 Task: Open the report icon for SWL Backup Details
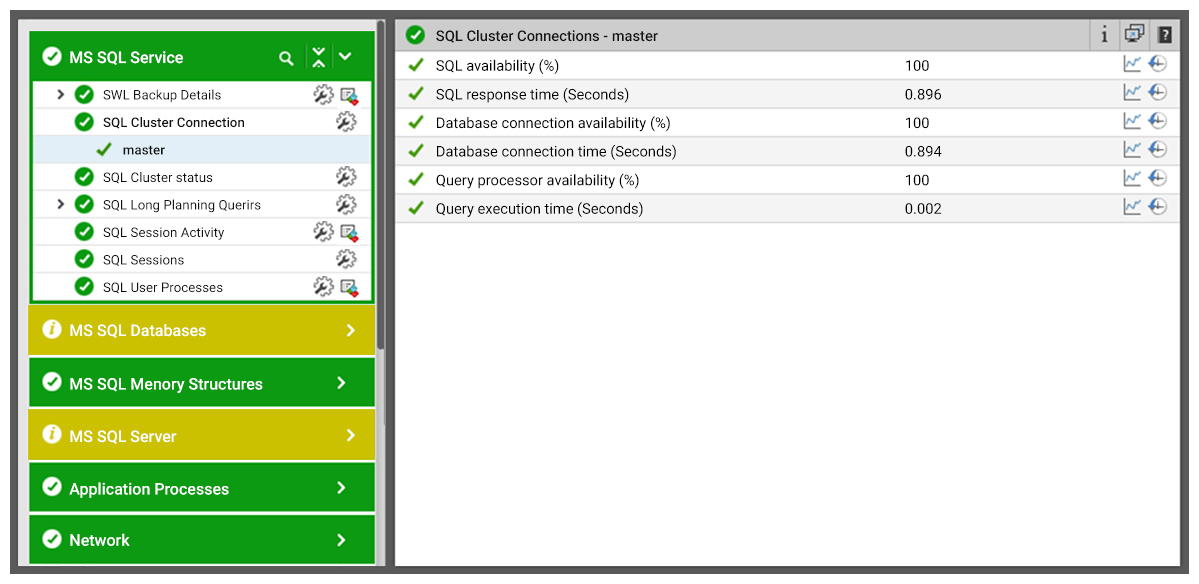point(349,96)
